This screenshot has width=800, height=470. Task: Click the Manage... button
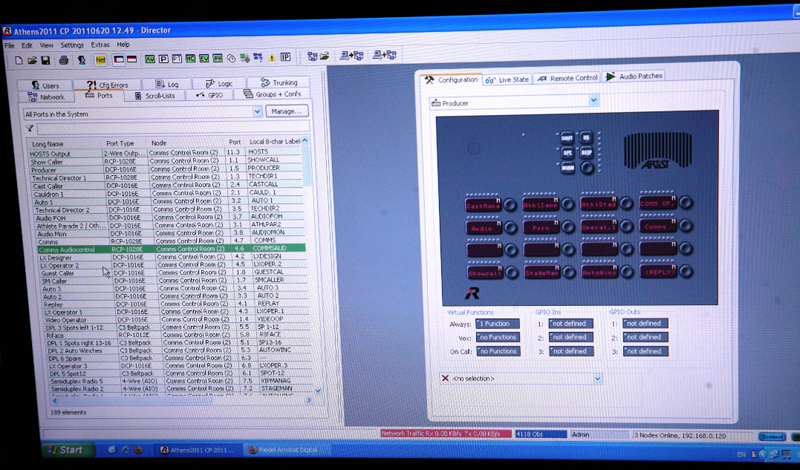point(286,111)
